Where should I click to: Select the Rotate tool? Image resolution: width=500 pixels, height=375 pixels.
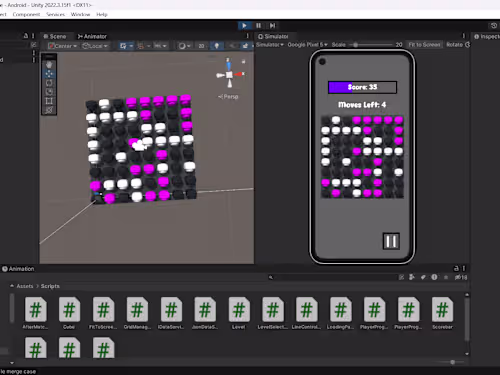tap(49, 83)
